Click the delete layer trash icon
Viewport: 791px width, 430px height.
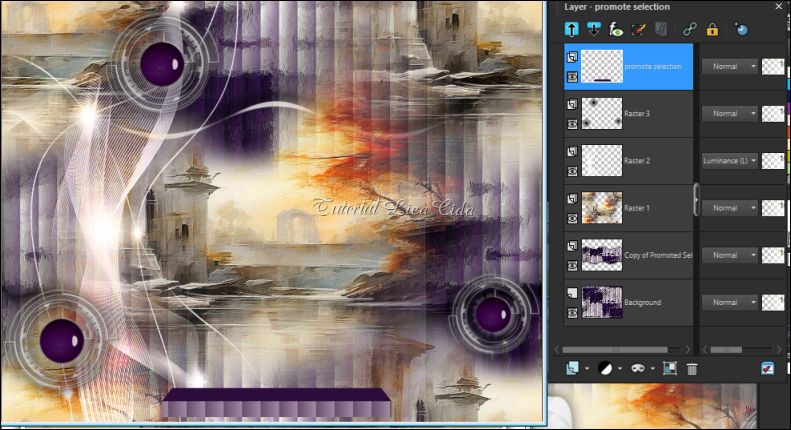point(692,369)
